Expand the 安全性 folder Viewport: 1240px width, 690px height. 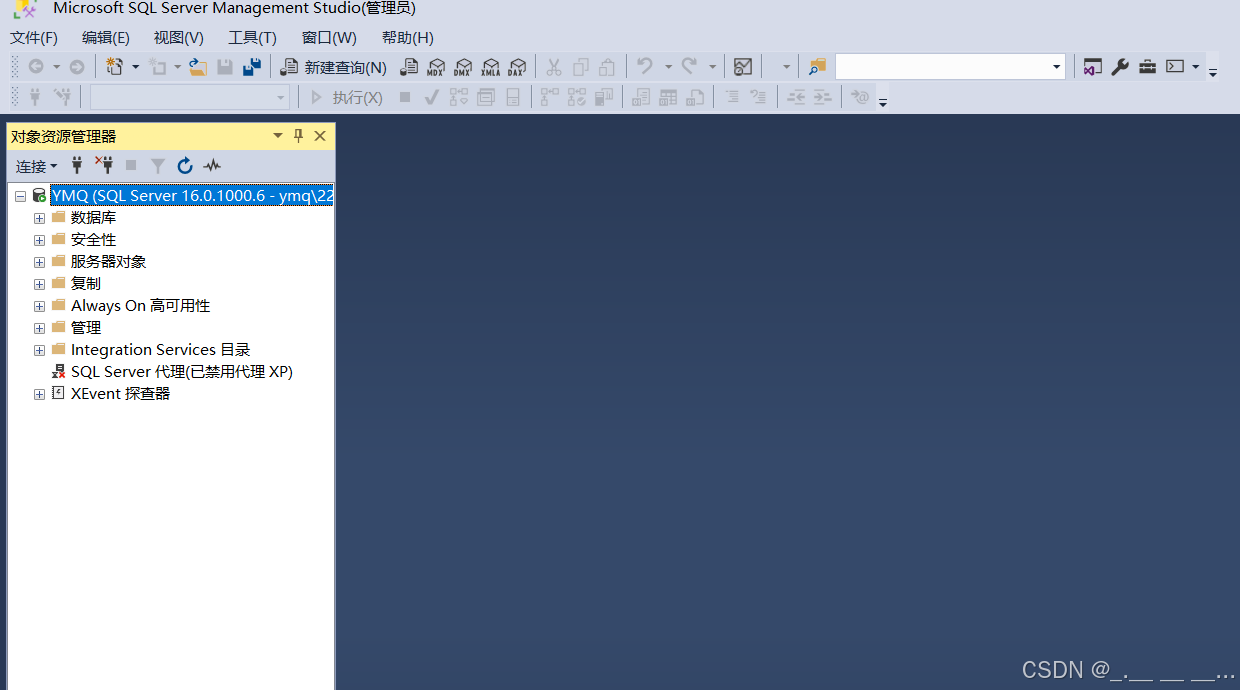(x=39, y=240)
